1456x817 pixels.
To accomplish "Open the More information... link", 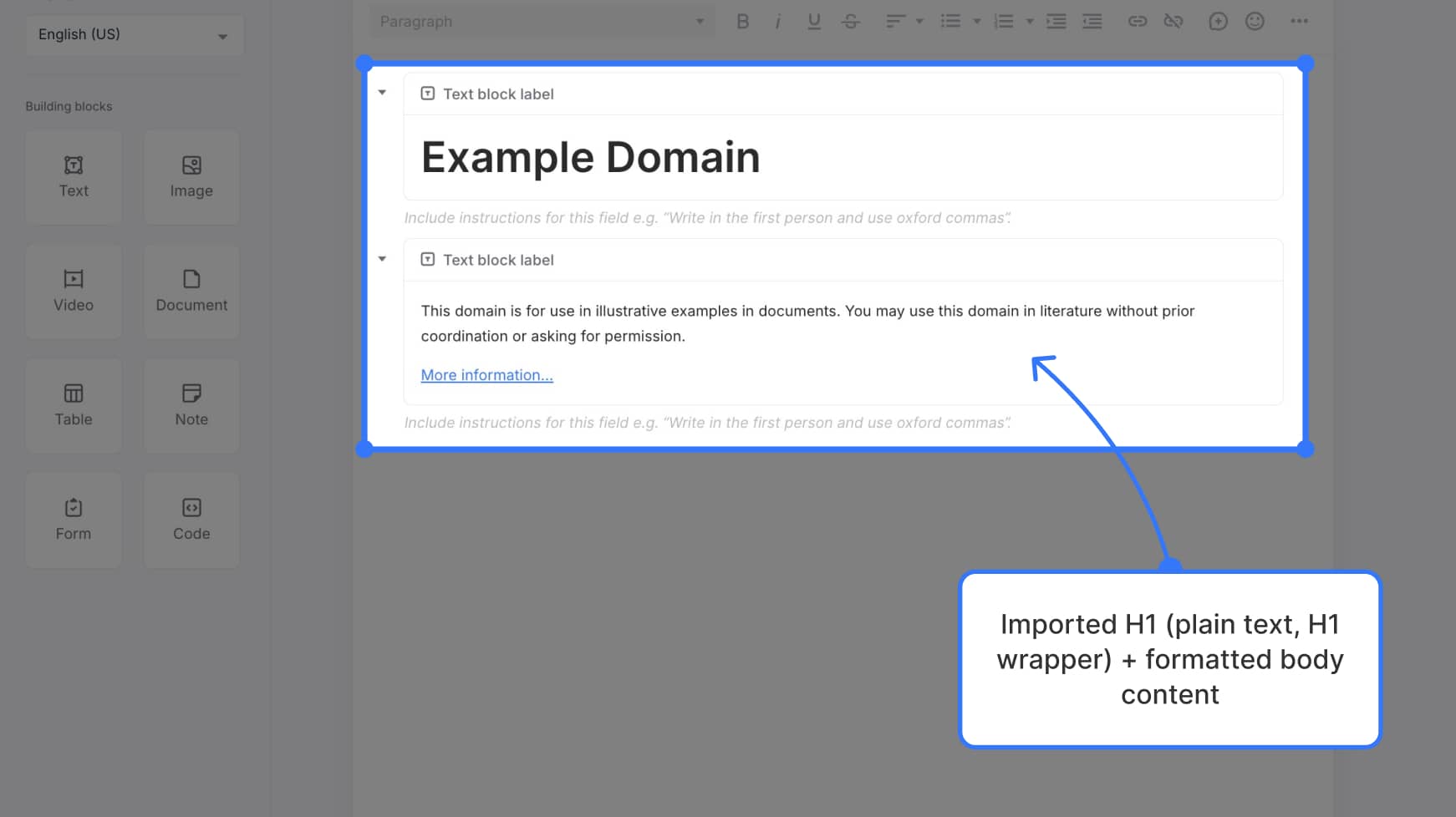I will pos(486,375).
